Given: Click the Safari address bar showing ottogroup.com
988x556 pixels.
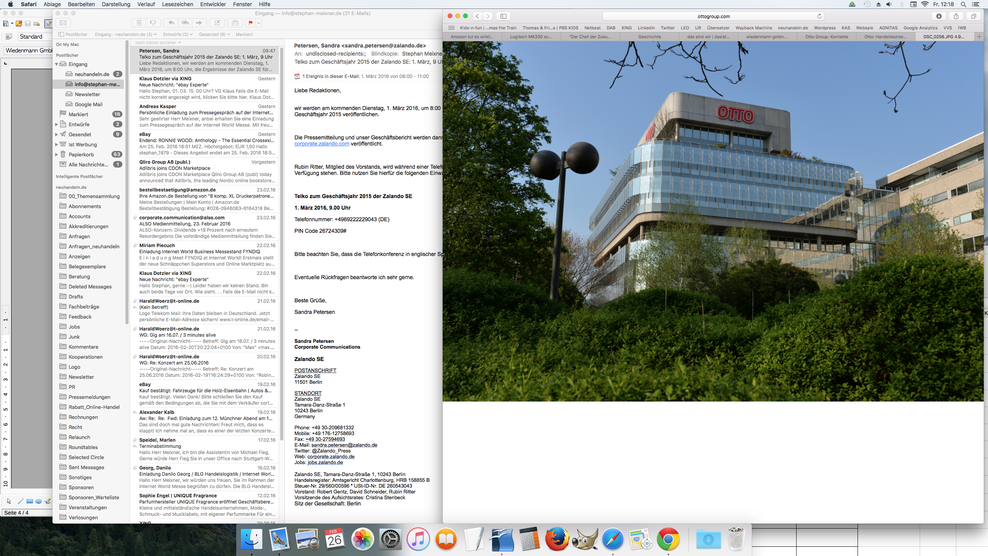Looking at the screenshot, I should coord(713,16).
